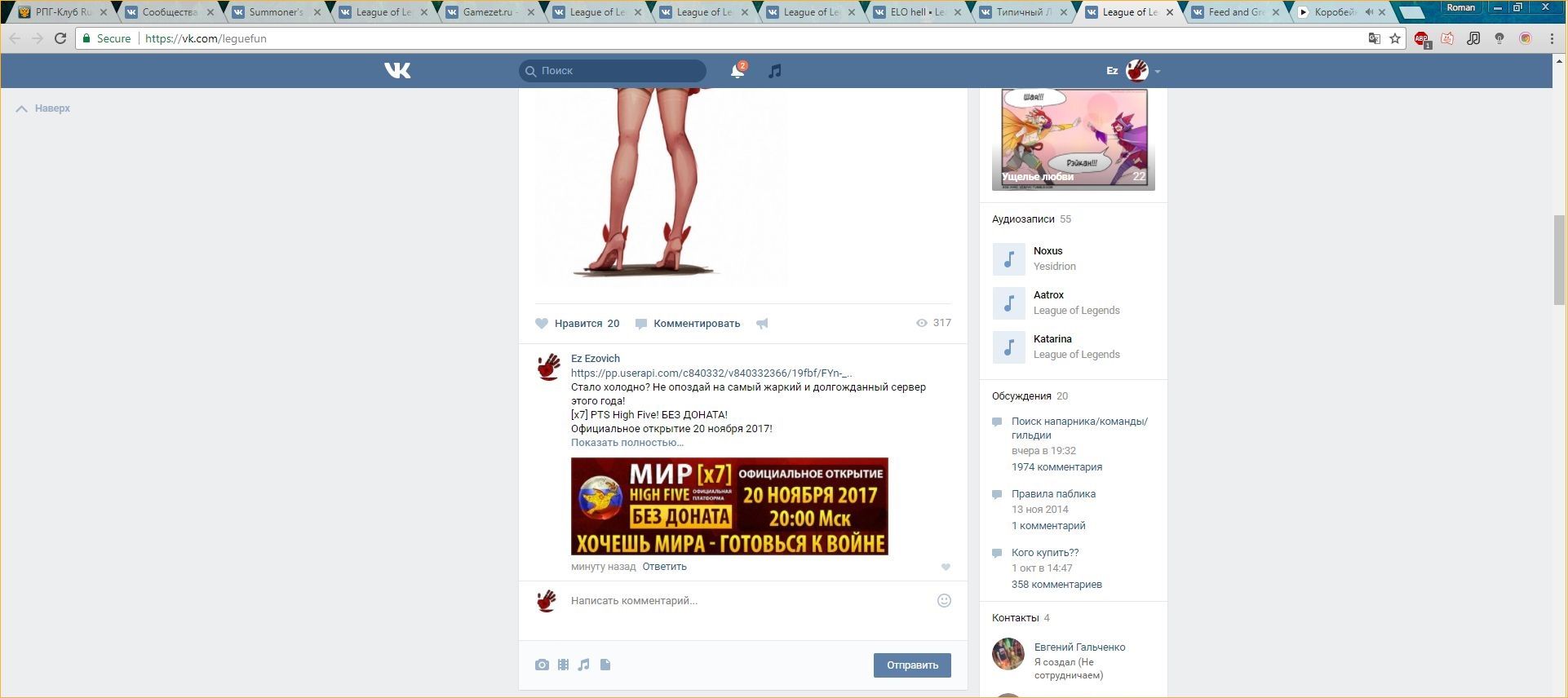Switch to the Gamezet.ru browser tab

point(489,12)
